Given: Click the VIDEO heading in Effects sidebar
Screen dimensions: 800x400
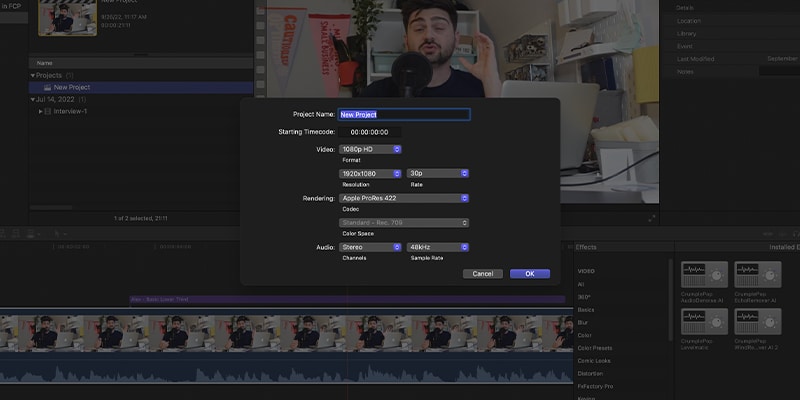Looking at the screenshot, I should click(x=586, y=271).
